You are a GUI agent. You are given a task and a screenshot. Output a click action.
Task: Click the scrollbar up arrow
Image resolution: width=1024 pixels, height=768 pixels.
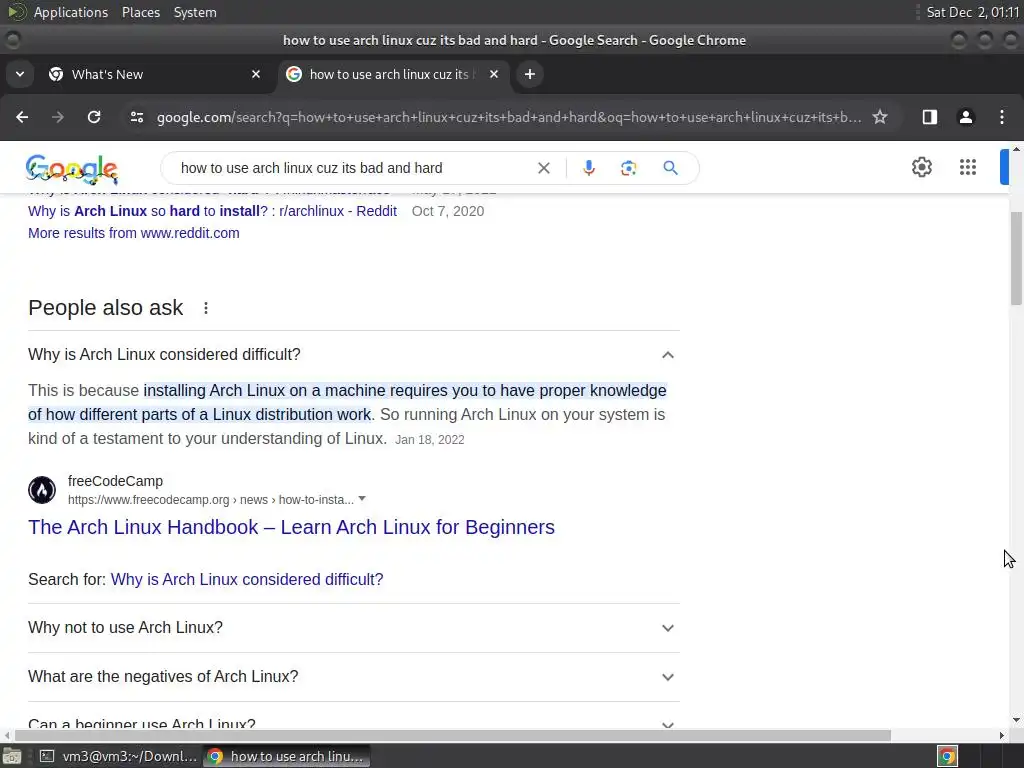click(x=1016, y=150)
